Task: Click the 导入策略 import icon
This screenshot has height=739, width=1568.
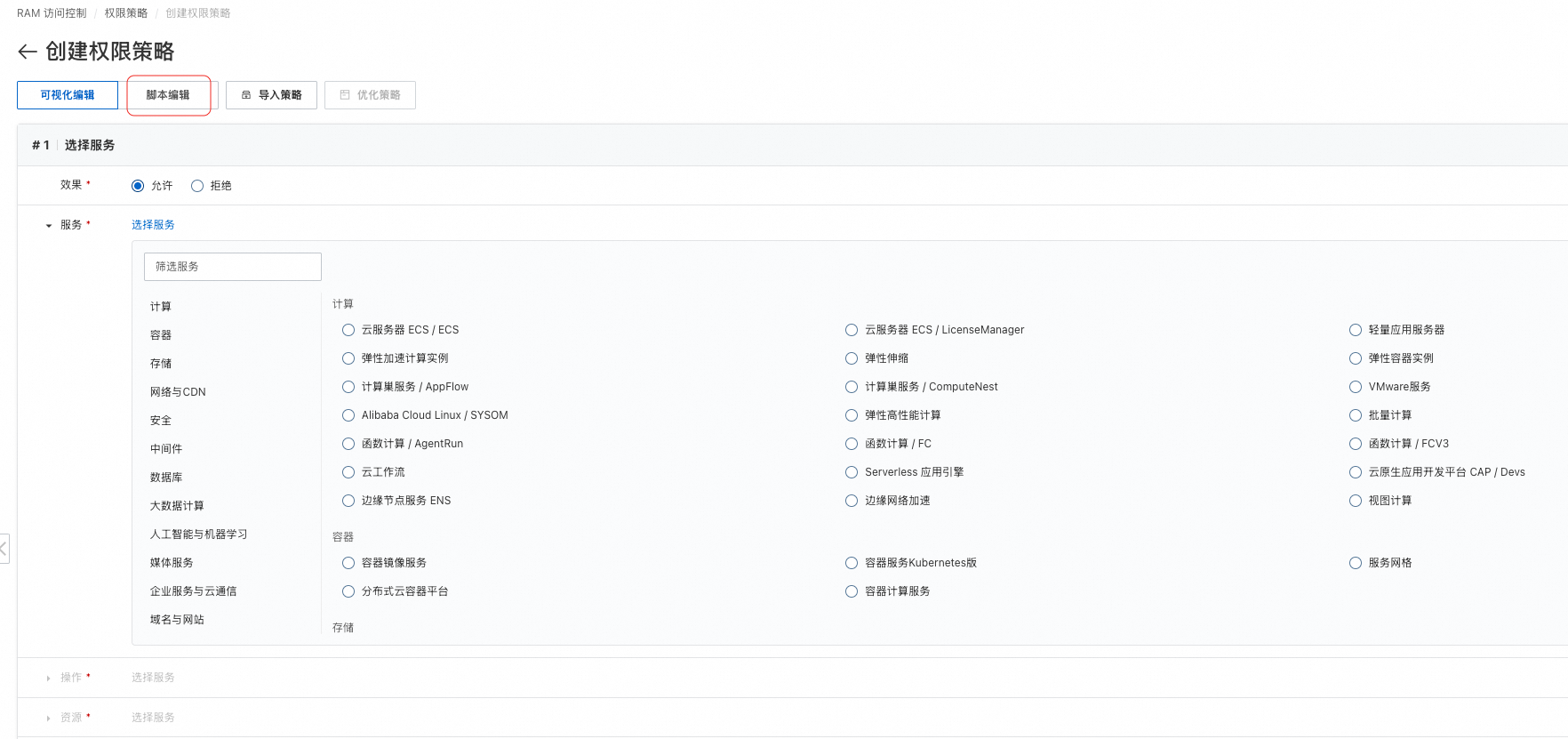Action: coord(246,95)
